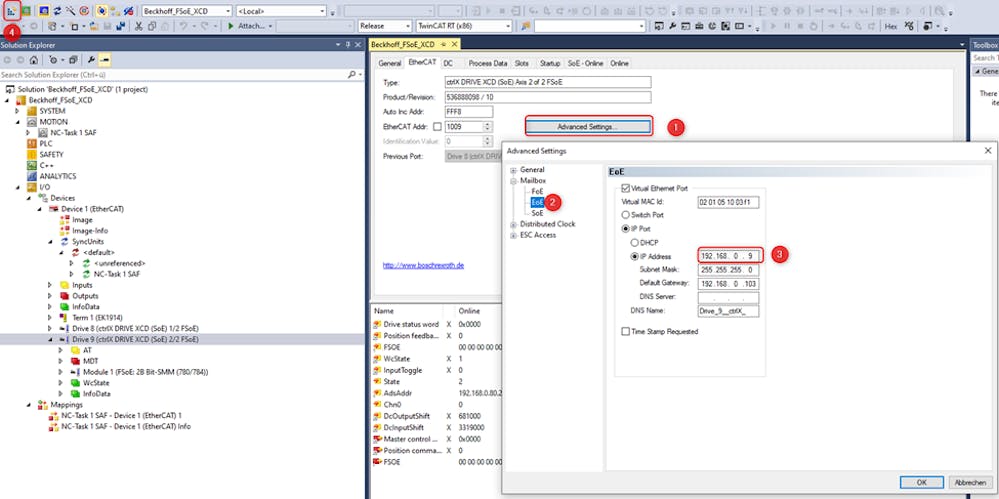Open the Startup tab
Image resolution: width=999 pixels, height=499 pixels.
550,63
